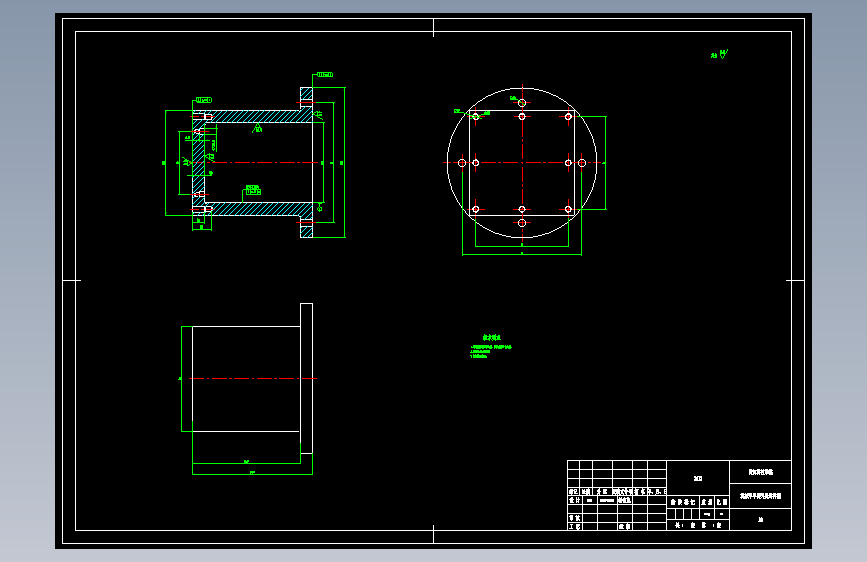This screenshot has width=867, height=562.
Task: Click the large top-right cell of the title block
Action: click(760, 472)
